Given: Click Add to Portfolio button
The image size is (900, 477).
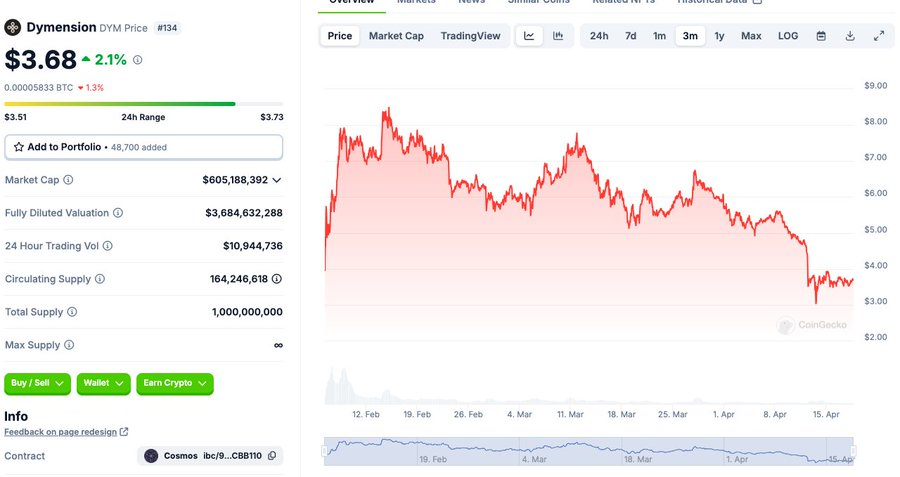Looking at the screenshot, I should pyautogui.click(x=143, y=147).
